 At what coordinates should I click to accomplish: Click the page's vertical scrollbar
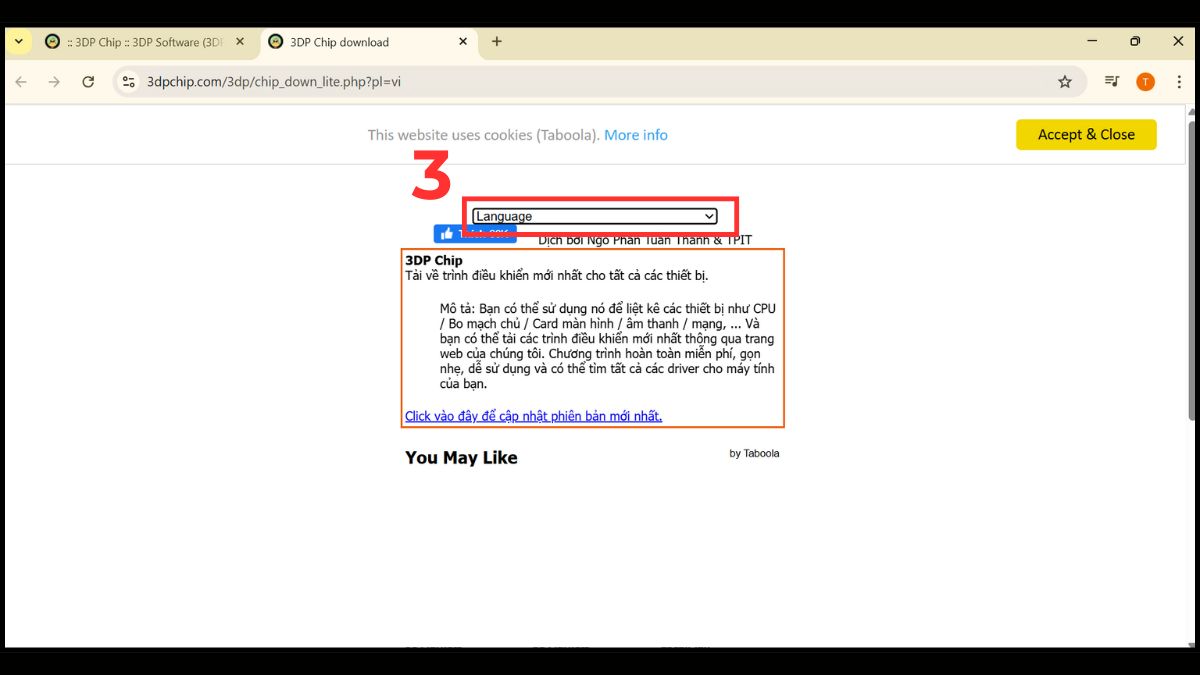pos(1191,270)
